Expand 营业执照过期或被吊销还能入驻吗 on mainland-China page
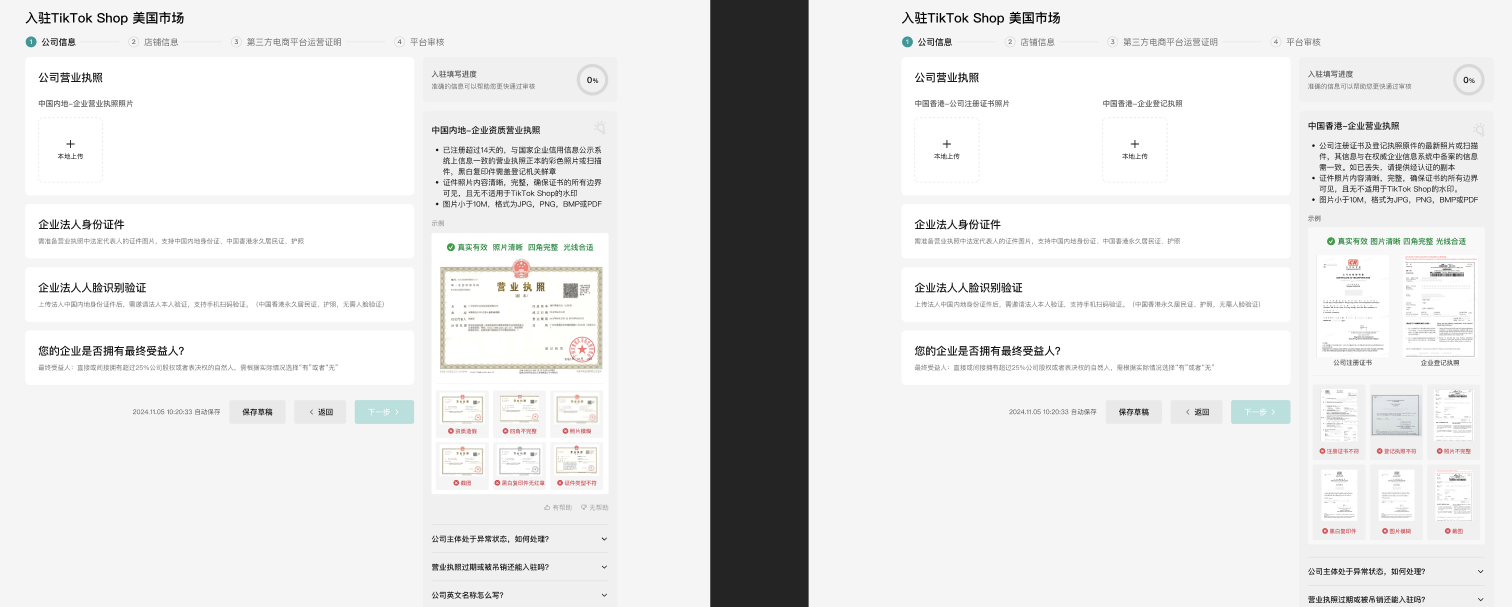The width and height of the screenshot is (1512, 607). coord(520,567)
